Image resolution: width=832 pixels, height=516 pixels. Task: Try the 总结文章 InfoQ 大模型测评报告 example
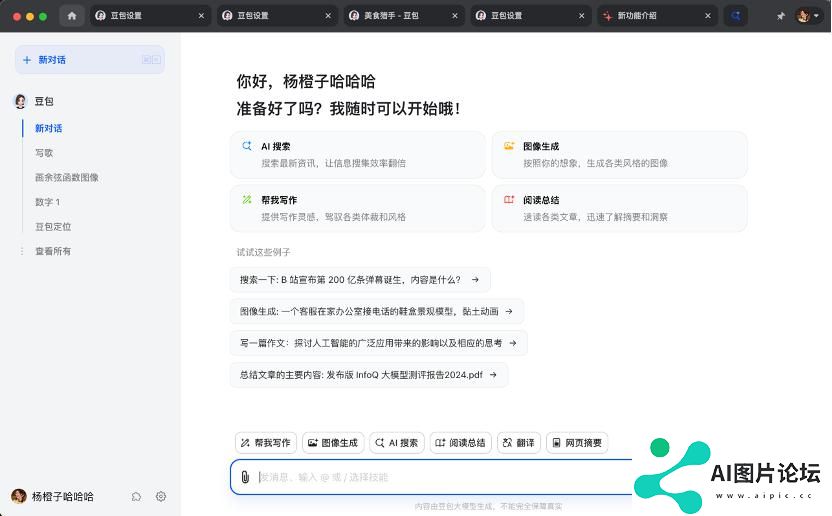tap(369, 375)
